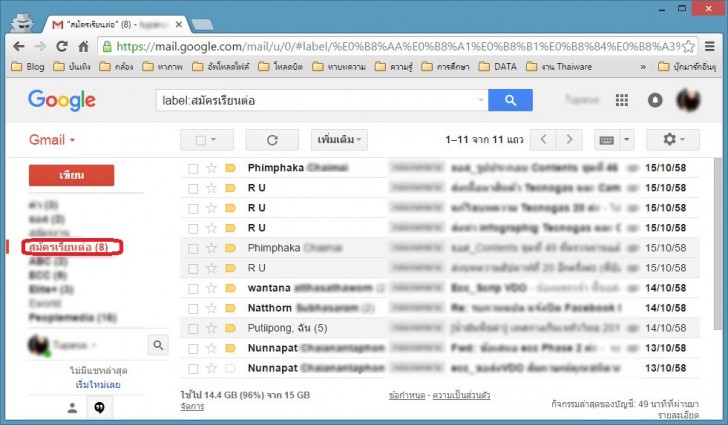Click the Gmail refresh mail button
The height and width of the screenshot is (425, 728).
pos(272,140)
